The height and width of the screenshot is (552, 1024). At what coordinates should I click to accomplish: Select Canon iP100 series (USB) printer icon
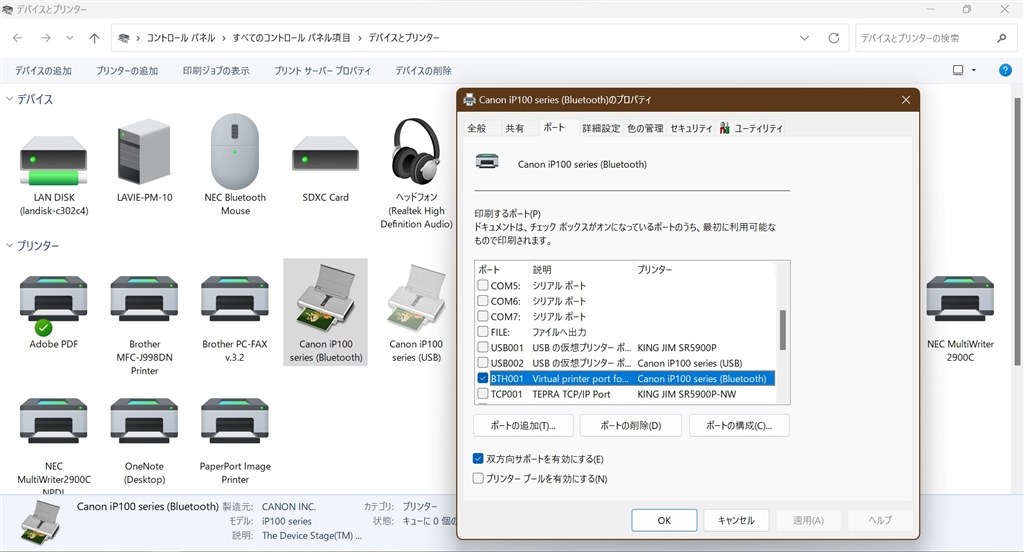click(x=416, y=297)
